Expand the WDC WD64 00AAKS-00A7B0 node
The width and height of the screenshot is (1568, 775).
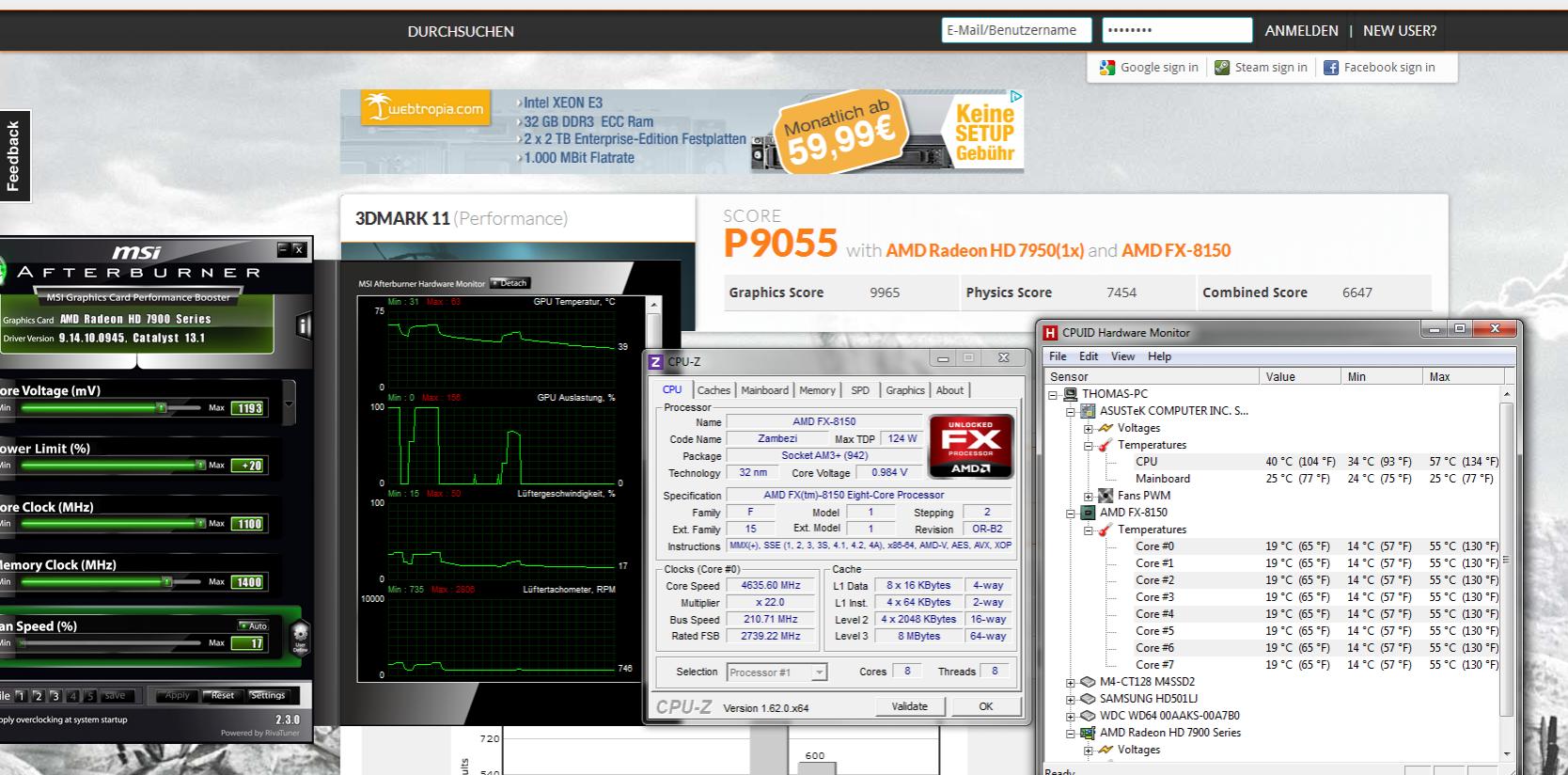click(1071, 716)
